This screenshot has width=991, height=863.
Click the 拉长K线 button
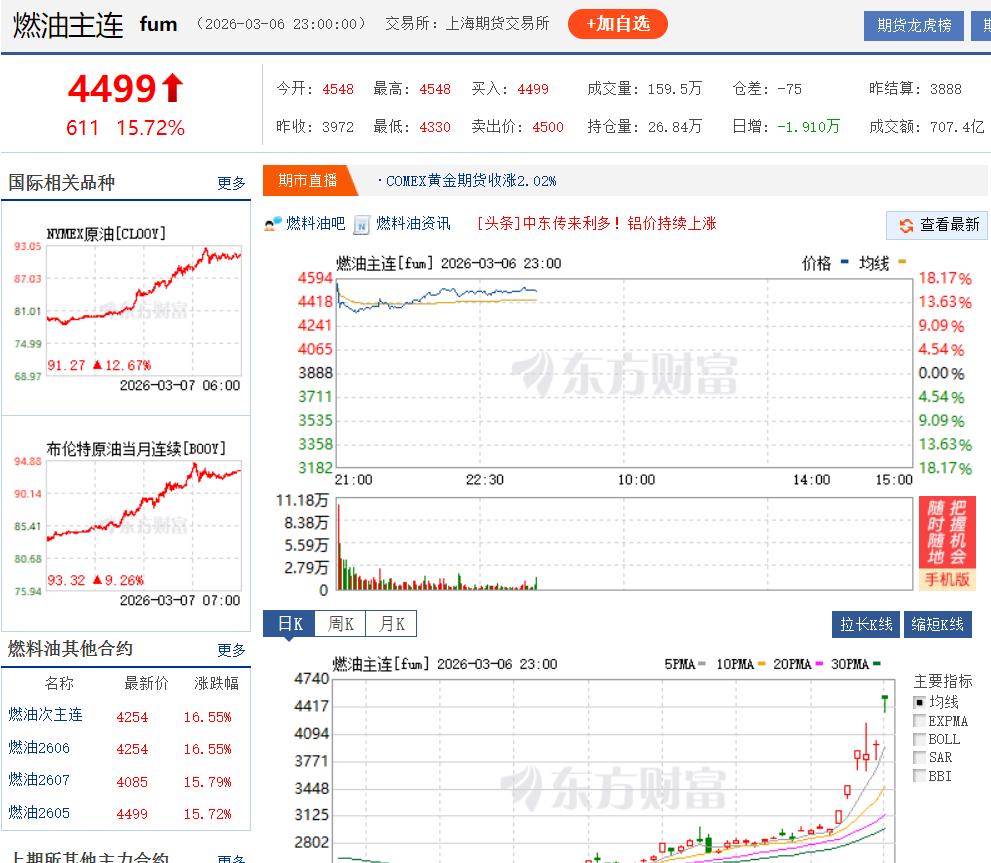point(866,625)
